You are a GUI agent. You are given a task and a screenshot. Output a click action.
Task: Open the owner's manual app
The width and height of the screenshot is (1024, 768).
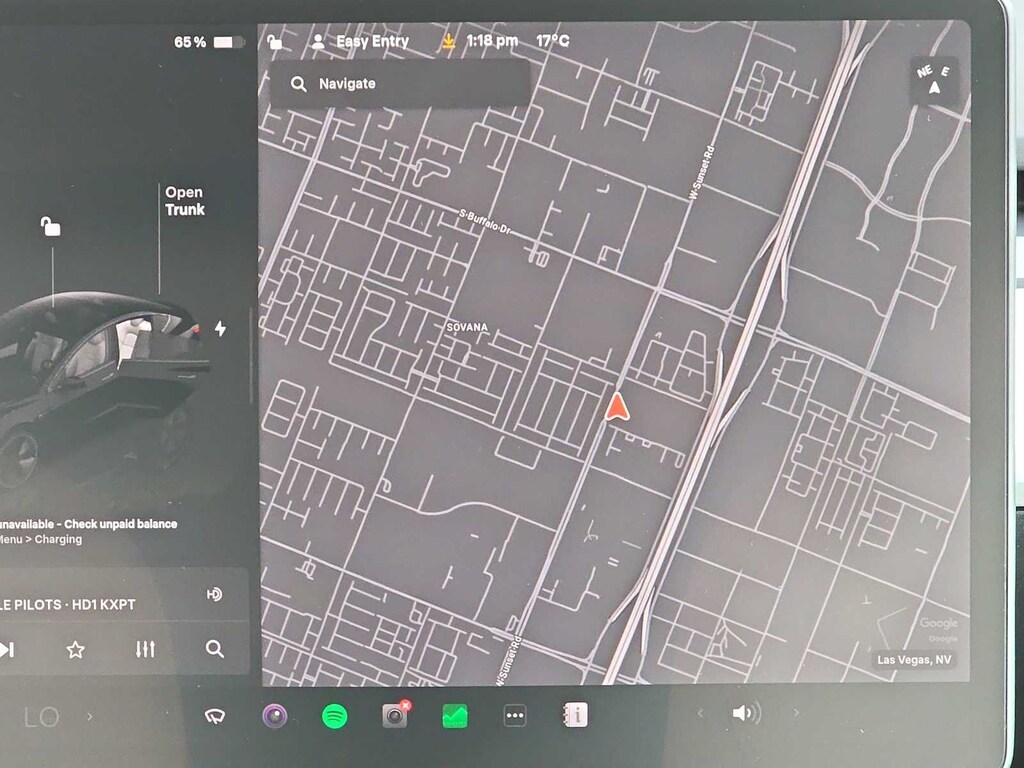pos(575,715)
